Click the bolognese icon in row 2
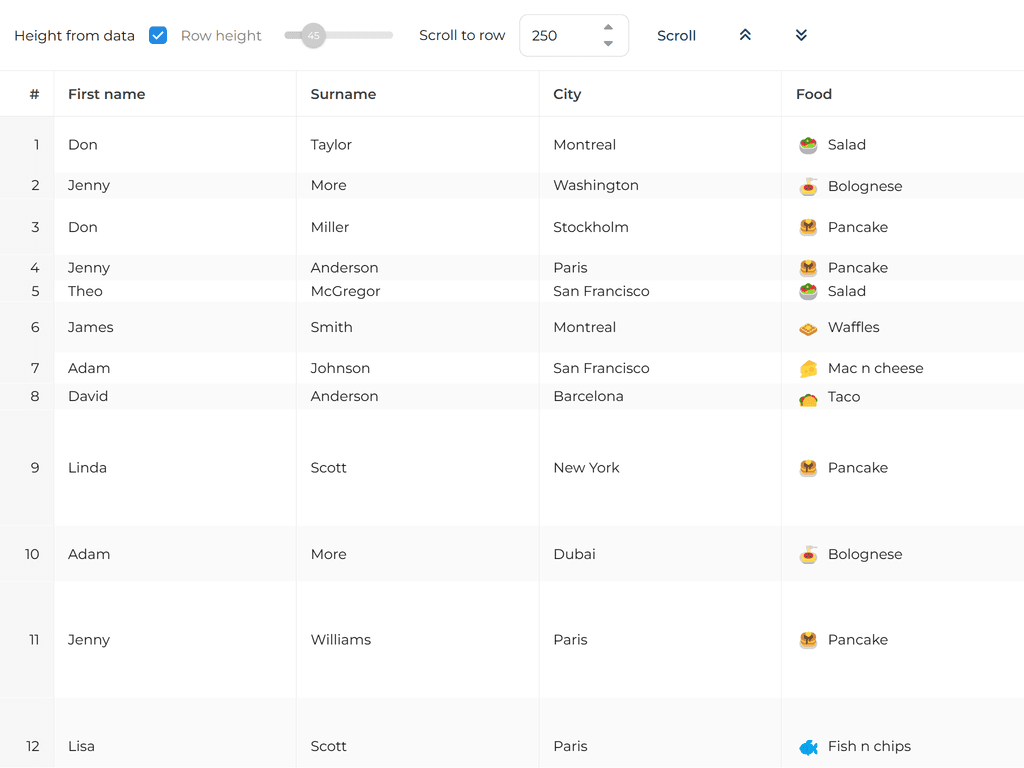This screenshot has height=768, width=1024. click(808, 186)
